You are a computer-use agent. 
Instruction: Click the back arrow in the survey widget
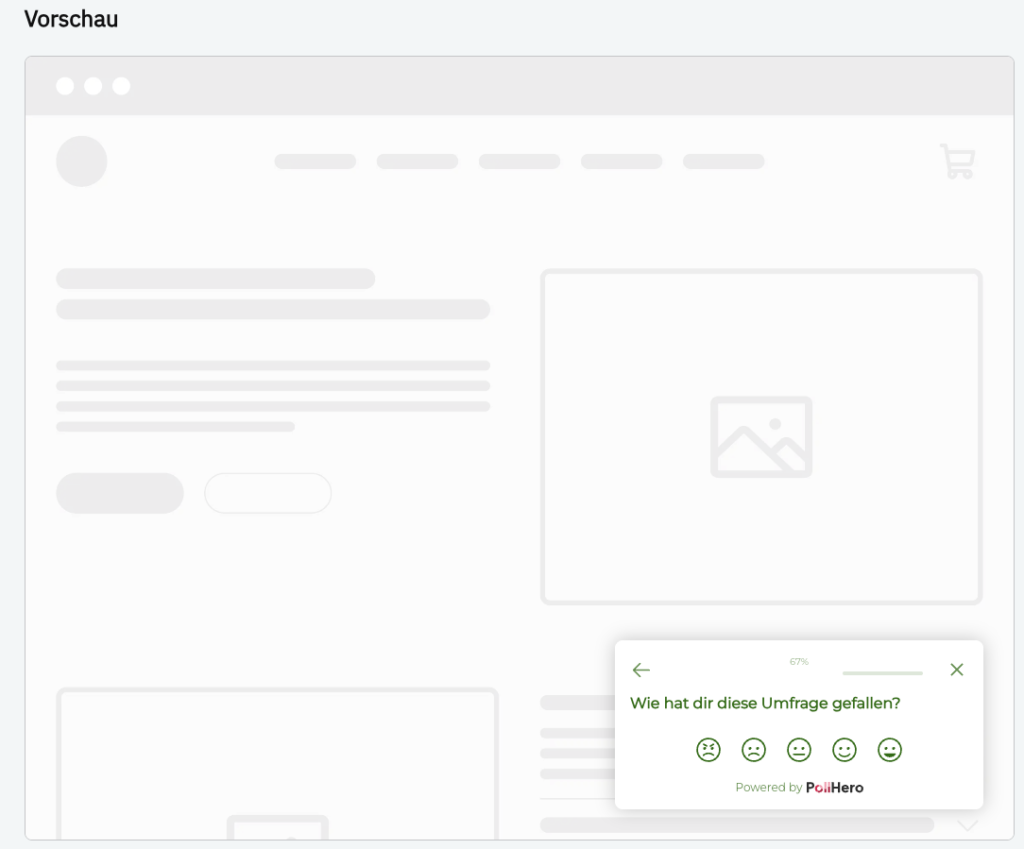point(641,670)
